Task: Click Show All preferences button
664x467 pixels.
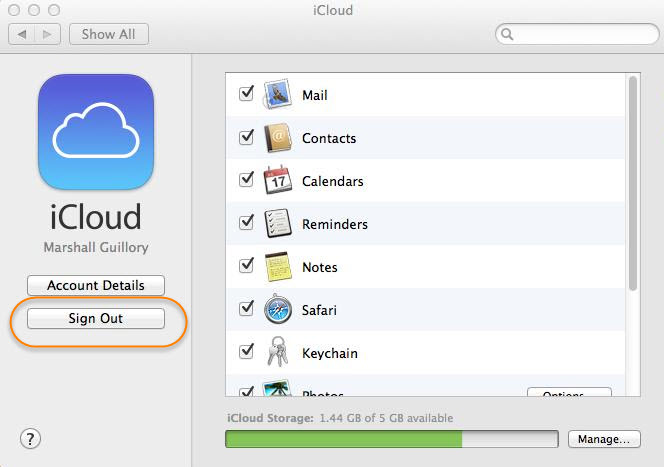Action: coord(109,34)
